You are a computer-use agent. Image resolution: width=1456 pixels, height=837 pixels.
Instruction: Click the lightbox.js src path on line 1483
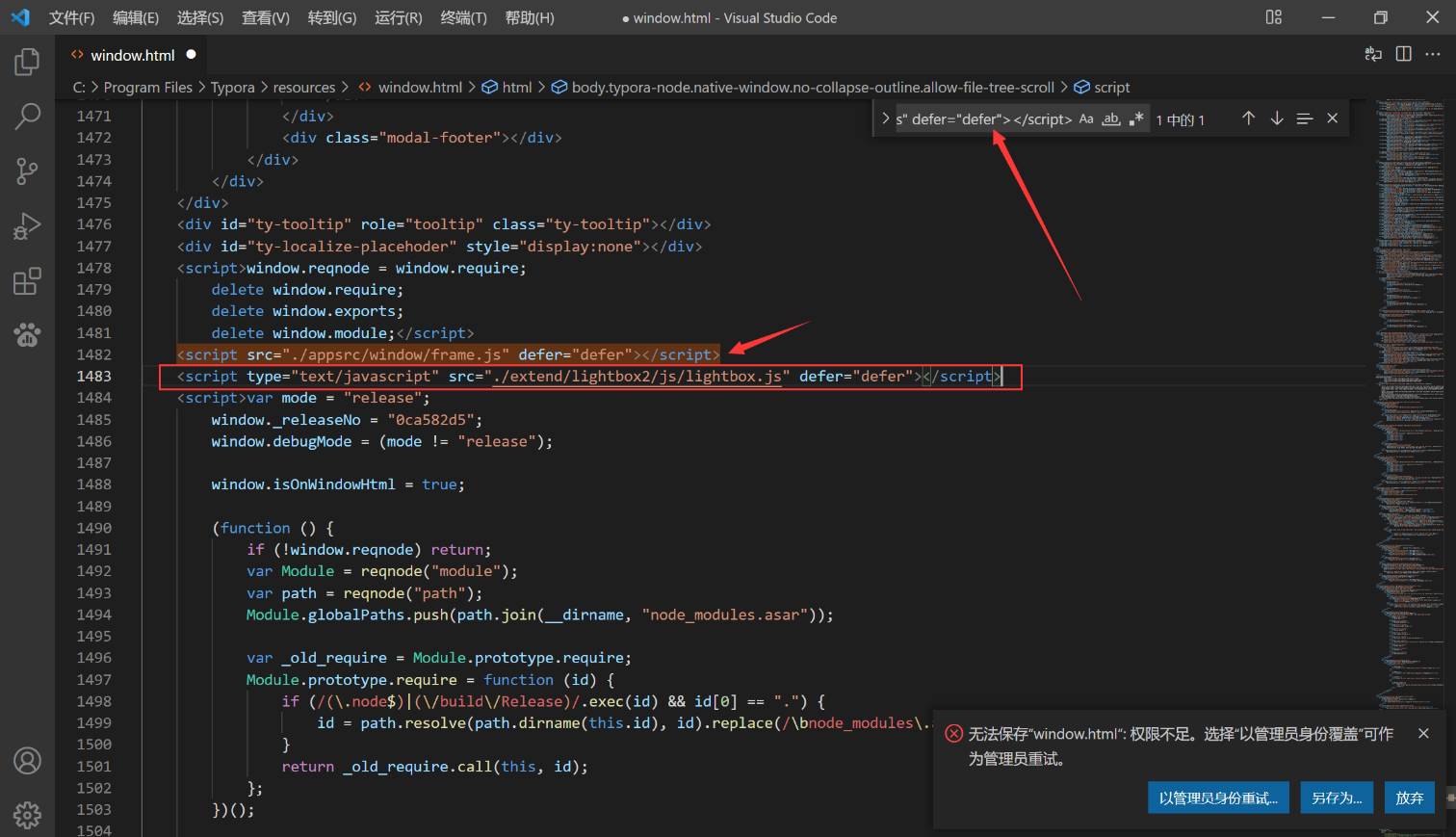(x=637, y=376)
